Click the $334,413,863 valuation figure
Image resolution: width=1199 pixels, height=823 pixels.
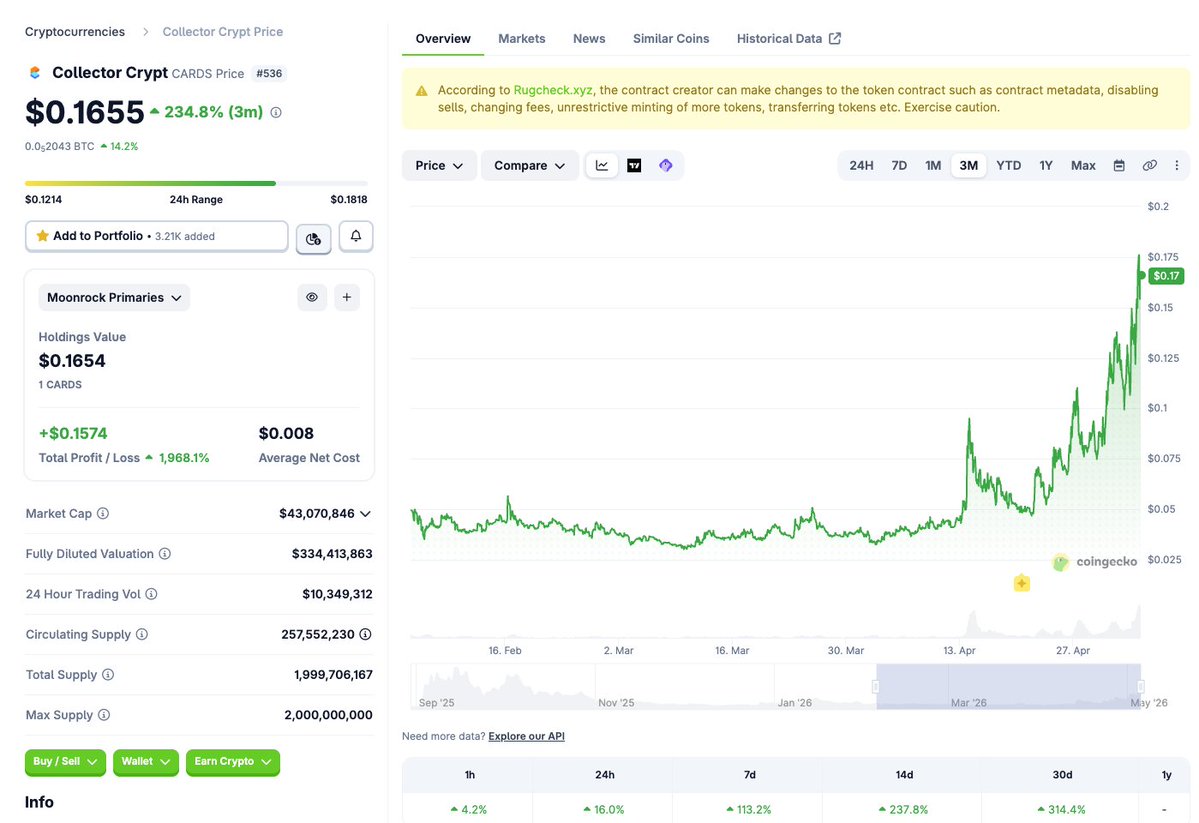pyautogui.click(x=332, y=554)
